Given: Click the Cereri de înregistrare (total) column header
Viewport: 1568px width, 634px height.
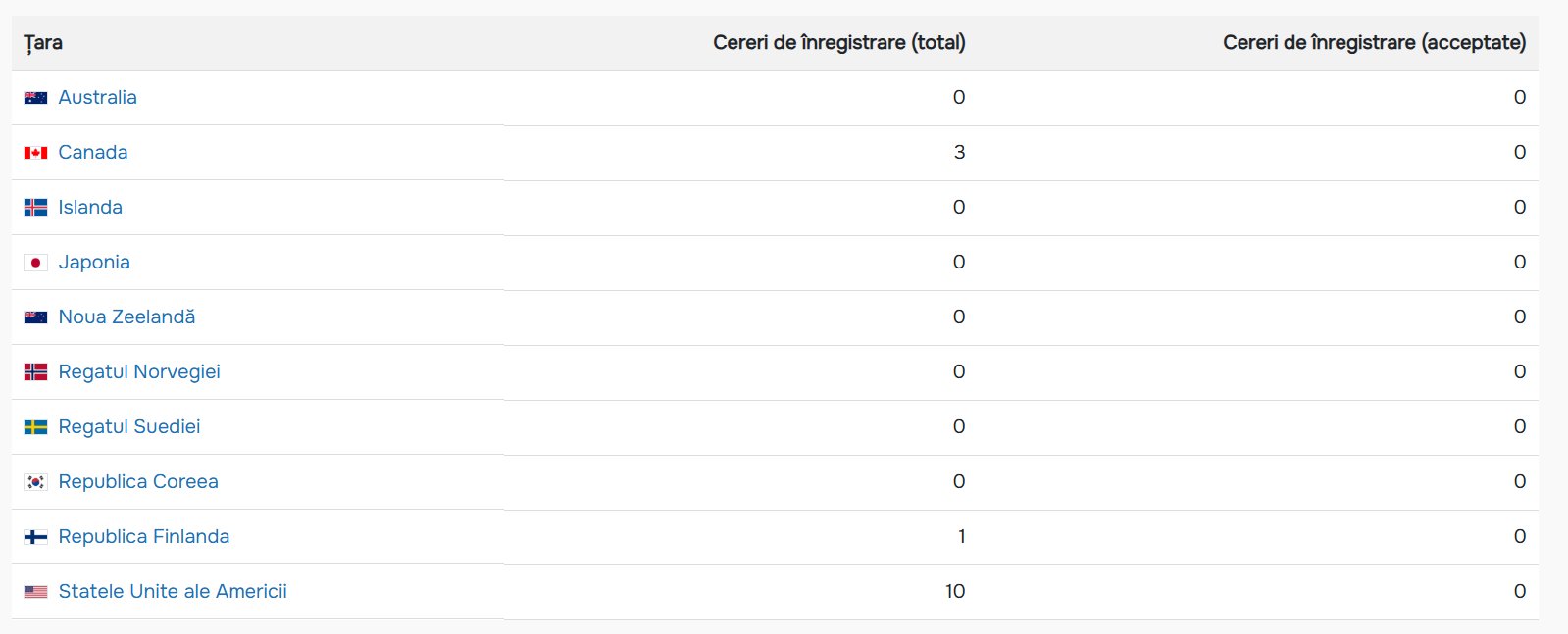Looking at the screenshot, I should 838,42.
